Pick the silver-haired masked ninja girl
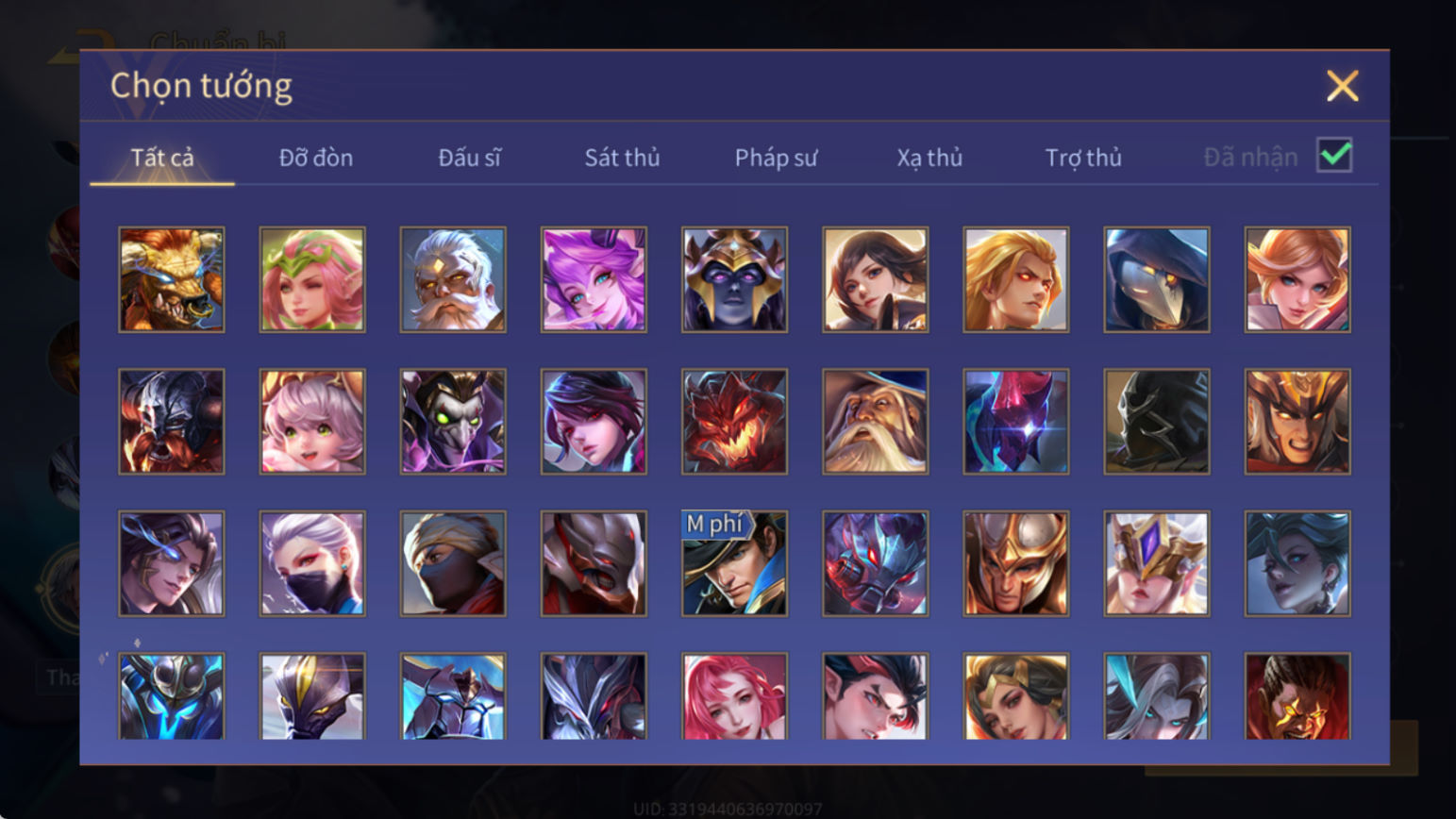Screen dimensions: 1456x819 312,563
